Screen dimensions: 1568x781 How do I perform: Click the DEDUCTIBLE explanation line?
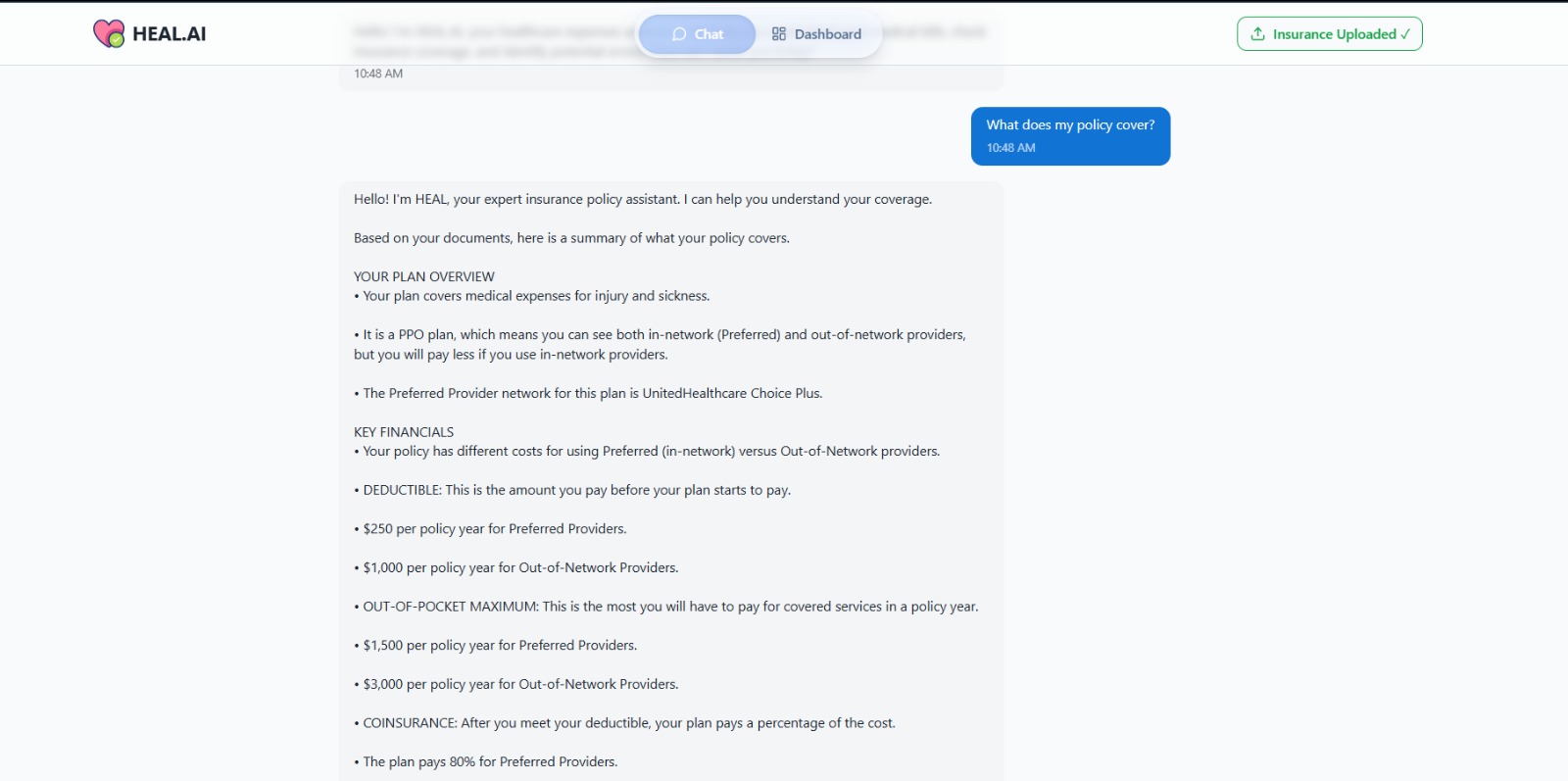click(x=572, y=490)
